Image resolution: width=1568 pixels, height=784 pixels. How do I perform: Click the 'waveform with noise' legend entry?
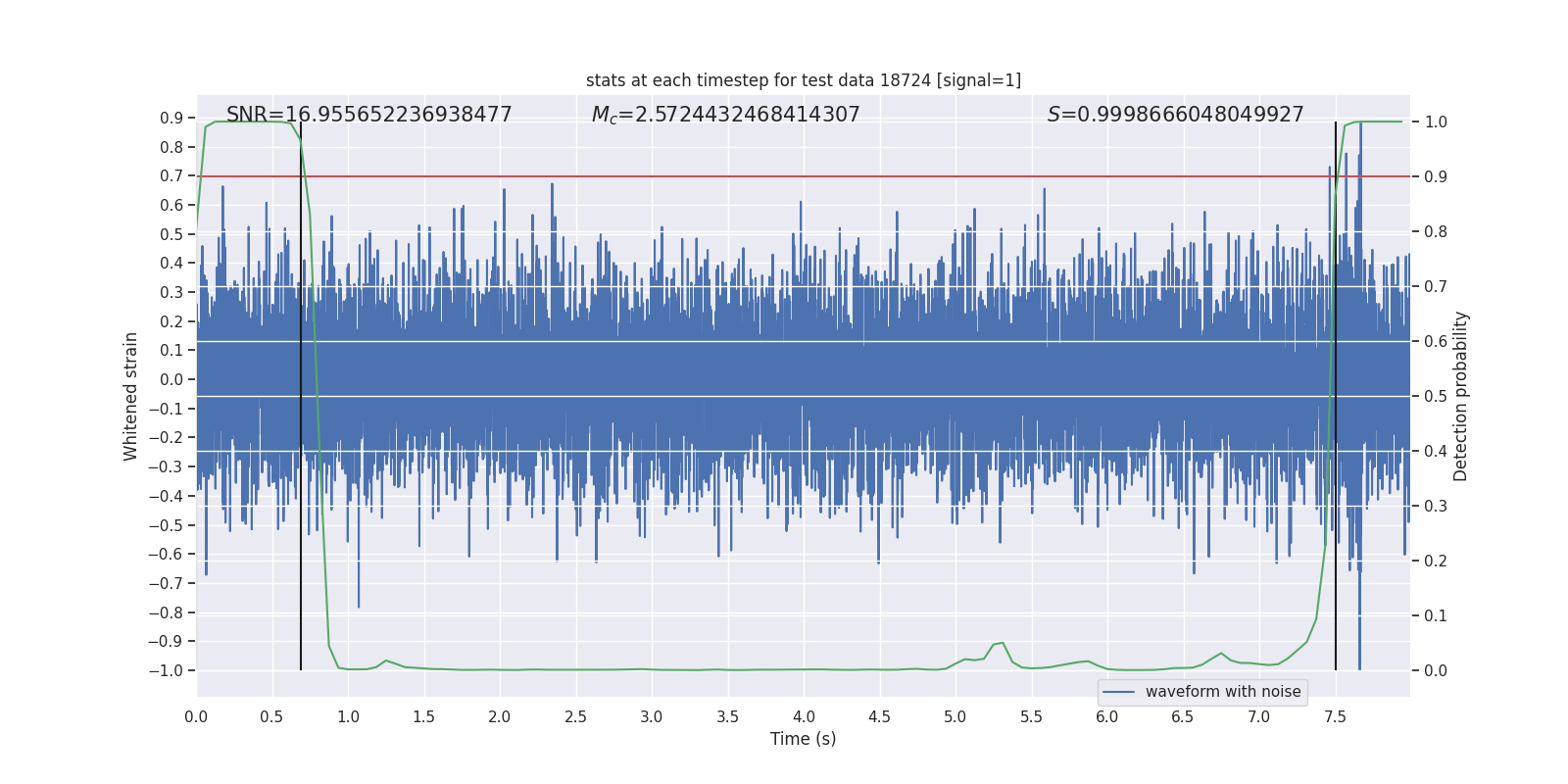point(1223,692)
